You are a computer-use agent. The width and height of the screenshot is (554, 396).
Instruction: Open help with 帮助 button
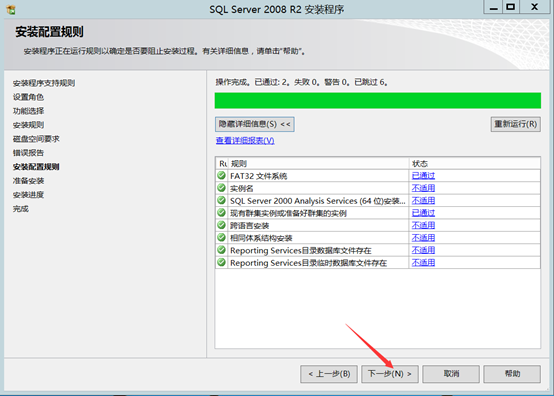click(512, 374)
